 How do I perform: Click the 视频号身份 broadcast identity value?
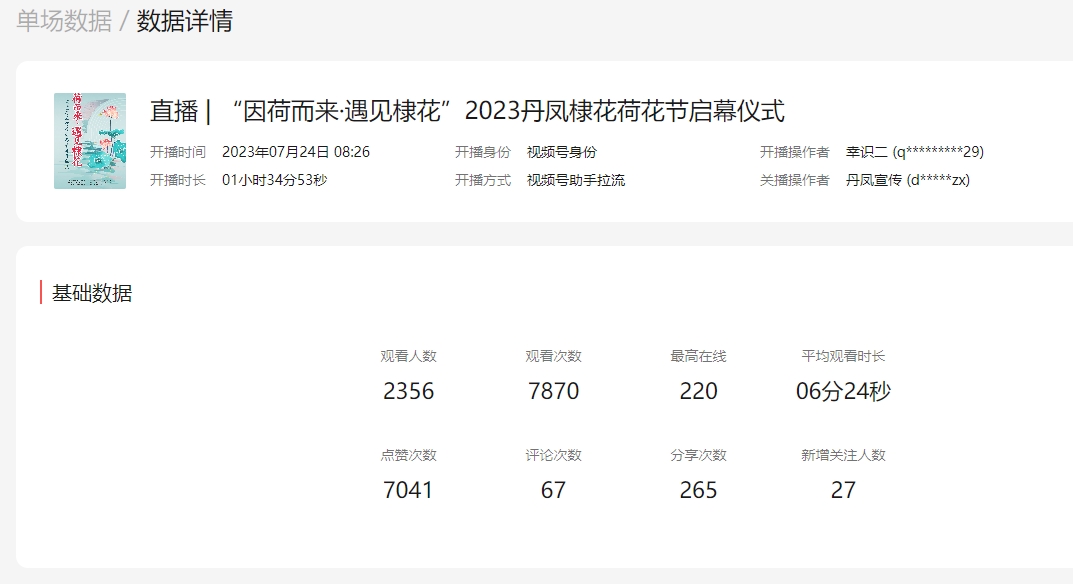561,152
